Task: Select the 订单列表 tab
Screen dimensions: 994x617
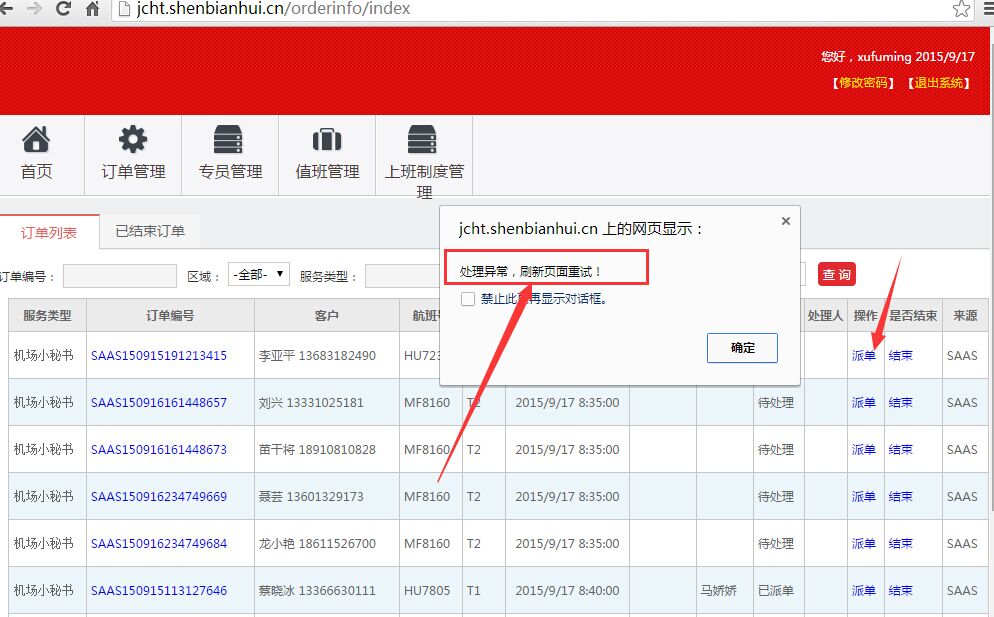Action: click(x=49, y=232)
